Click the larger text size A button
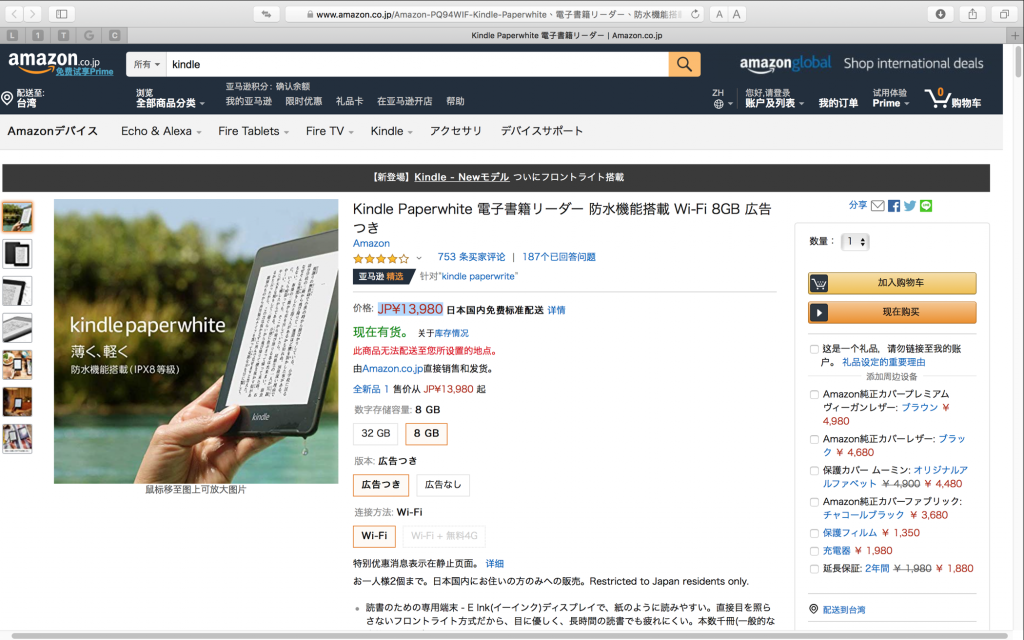 736,14
